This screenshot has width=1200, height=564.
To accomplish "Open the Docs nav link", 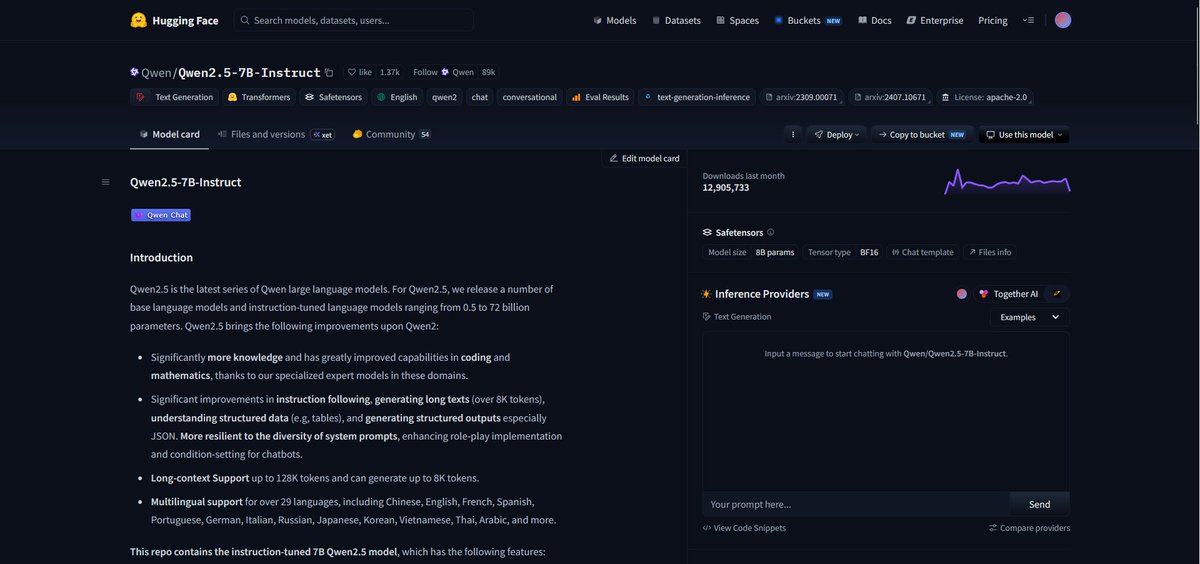I will click(874, 20).
